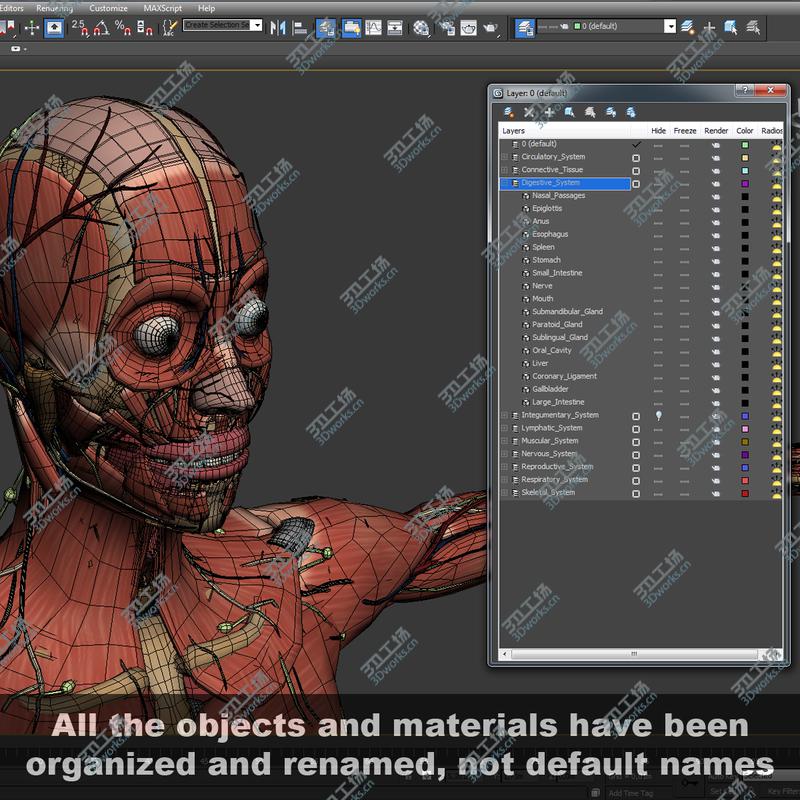This screenshot has height=800, width=800.
Task: Click Delete Layer X icon in the Layer dialog
Action: click(x=529, y=112)
